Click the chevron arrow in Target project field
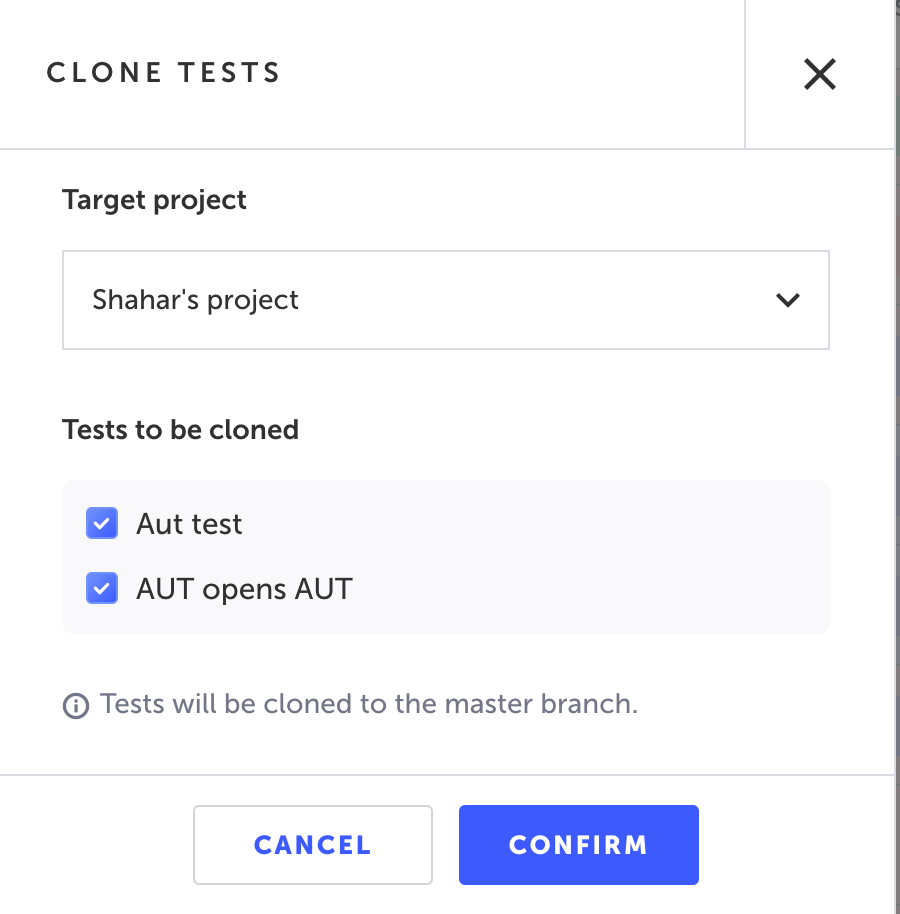Image resolution: width=900 pixels, height=914 pixels. 788,300
